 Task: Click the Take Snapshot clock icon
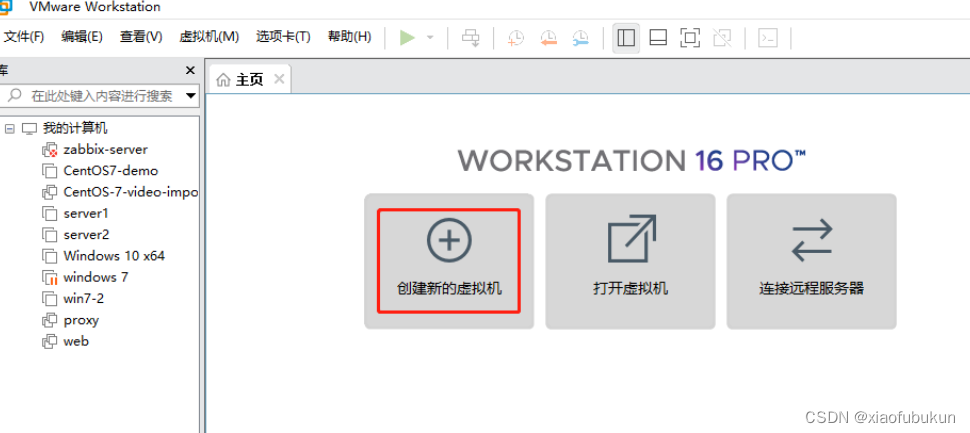pos(515,38)
